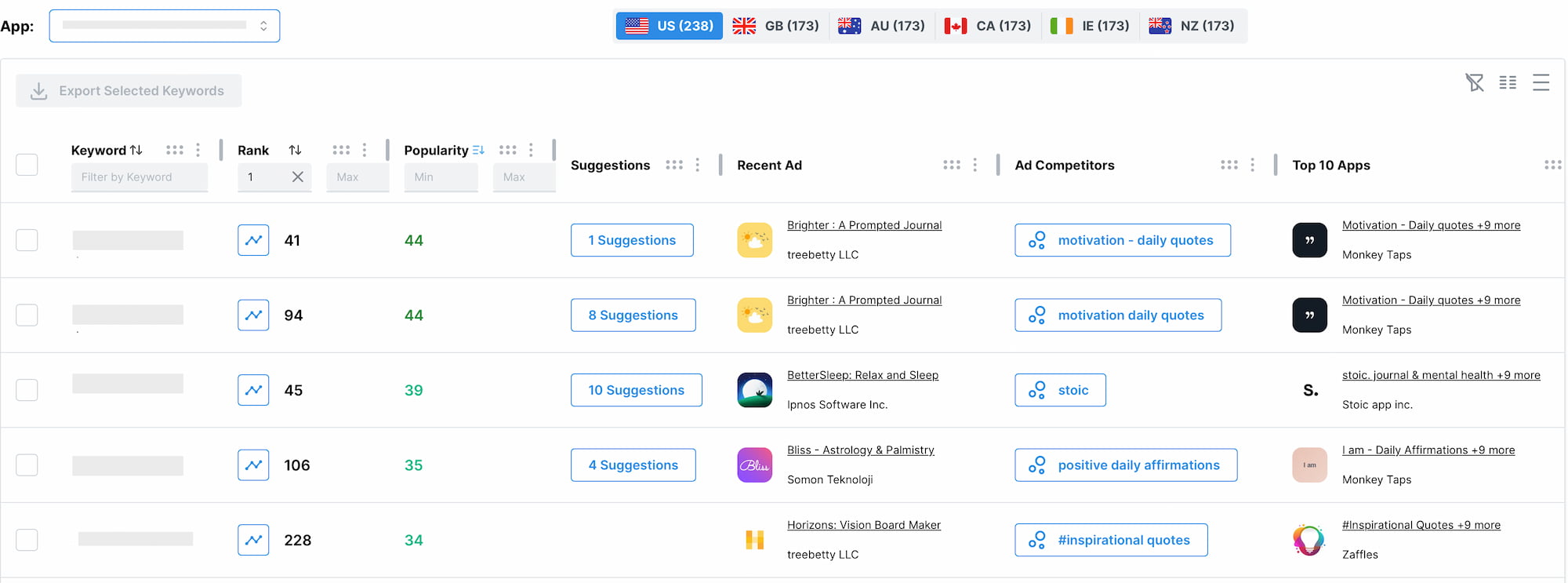
Task: Open 'I am - Daily Affirmations +9 more' link
Action: tap(1428, 450)
